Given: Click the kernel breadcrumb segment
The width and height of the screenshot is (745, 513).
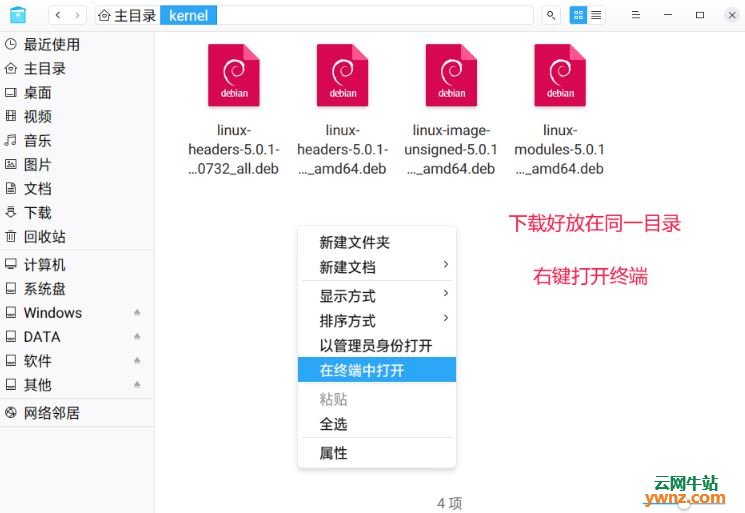Looking at the screenshot, I should (189, 15).
